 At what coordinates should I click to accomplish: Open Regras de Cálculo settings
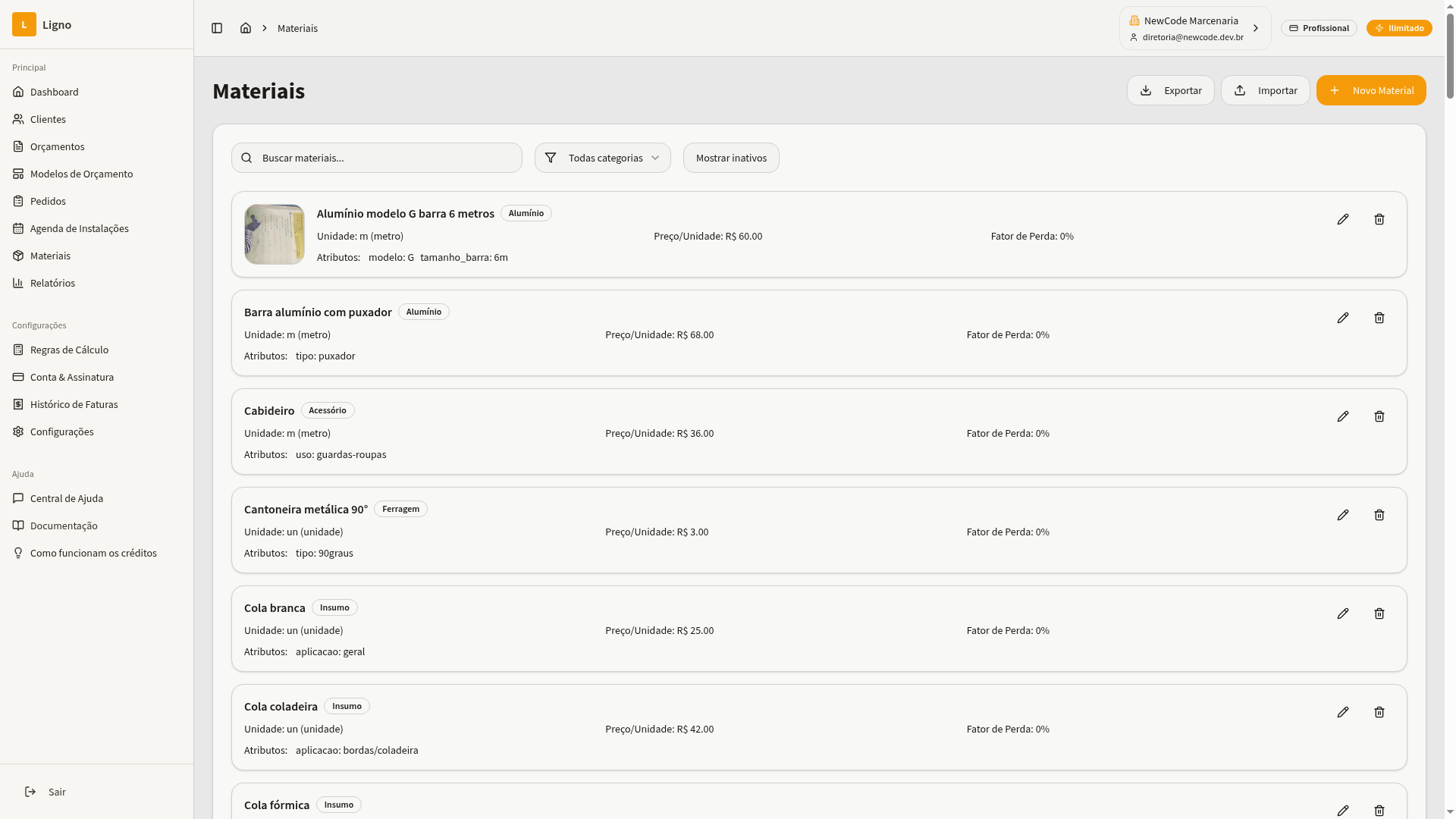96,350
